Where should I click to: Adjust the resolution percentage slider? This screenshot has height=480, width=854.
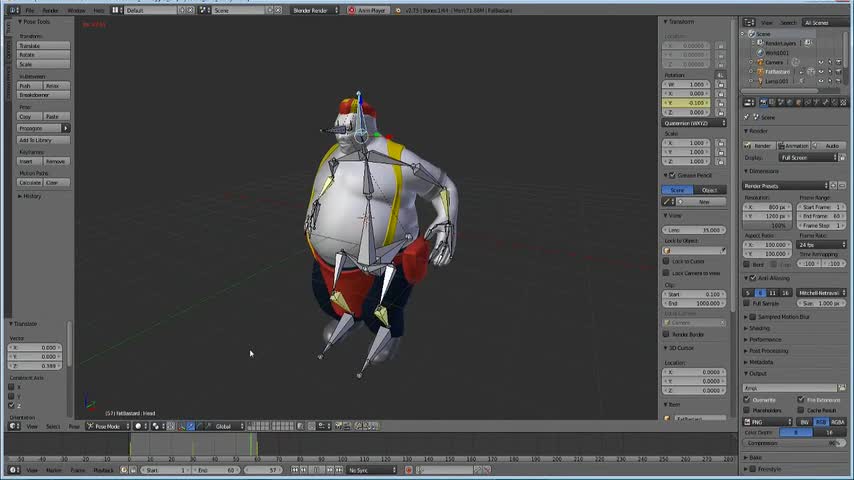click(x=767, y=226)
